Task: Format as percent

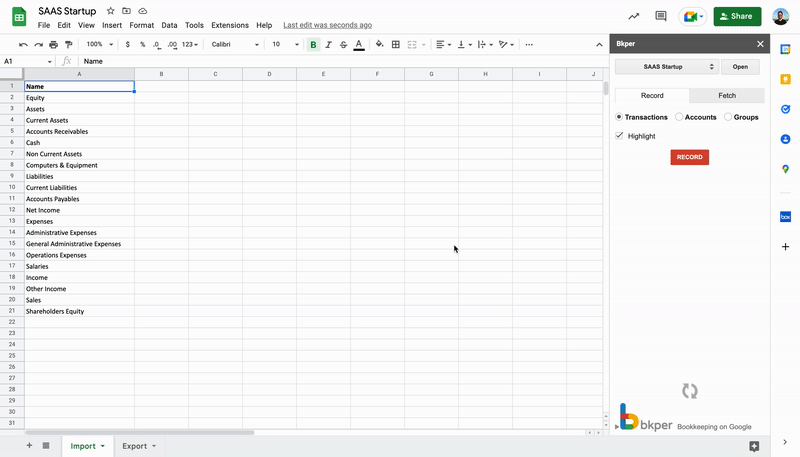Action: (x=142, y=45)
